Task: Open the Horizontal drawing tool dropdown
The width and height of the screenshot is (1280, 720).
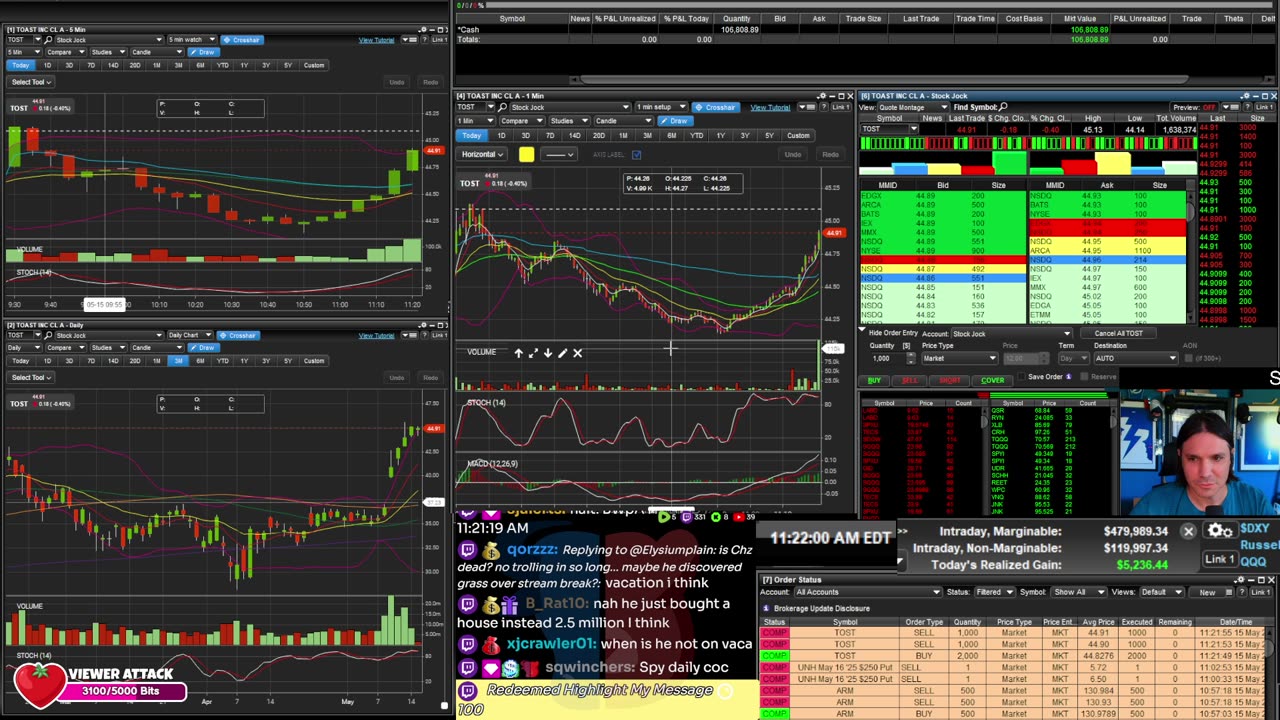Action: 480,154
